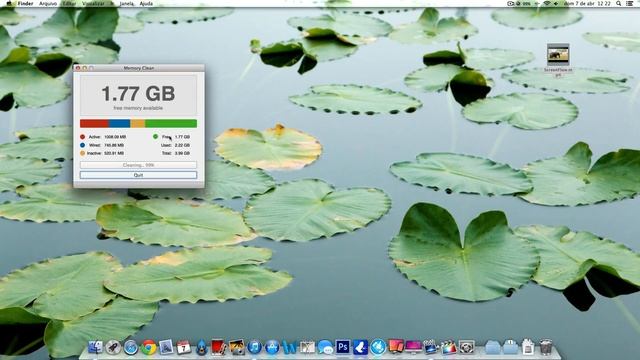Click the Inactive memory MB value

coord(114,153)
